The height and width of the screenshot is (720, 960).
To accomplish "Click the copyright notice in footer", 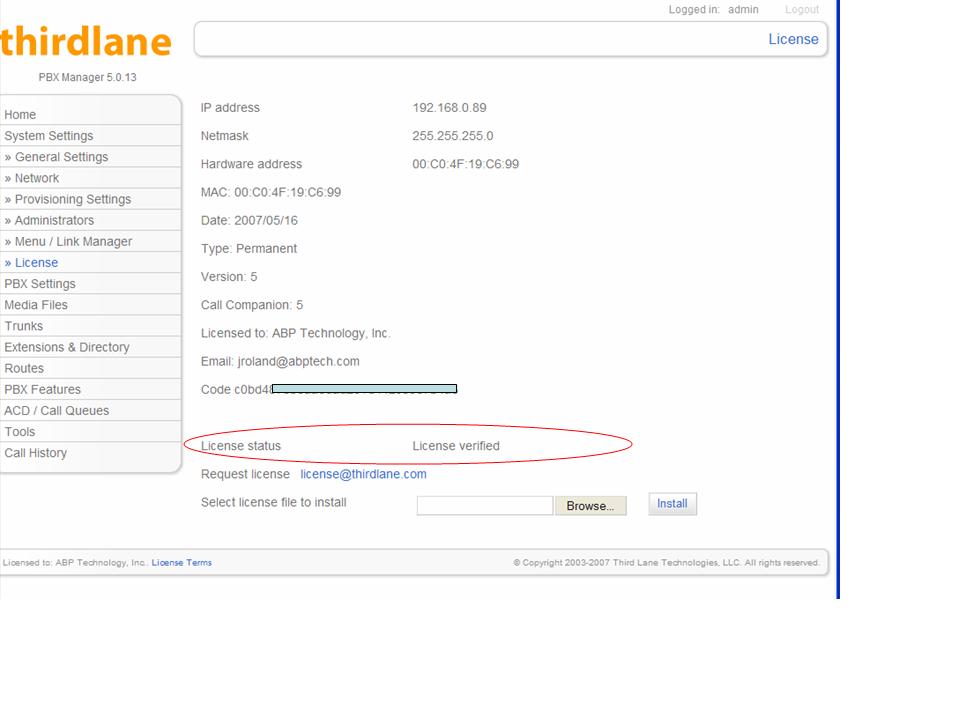I will (x=666, y=563).
